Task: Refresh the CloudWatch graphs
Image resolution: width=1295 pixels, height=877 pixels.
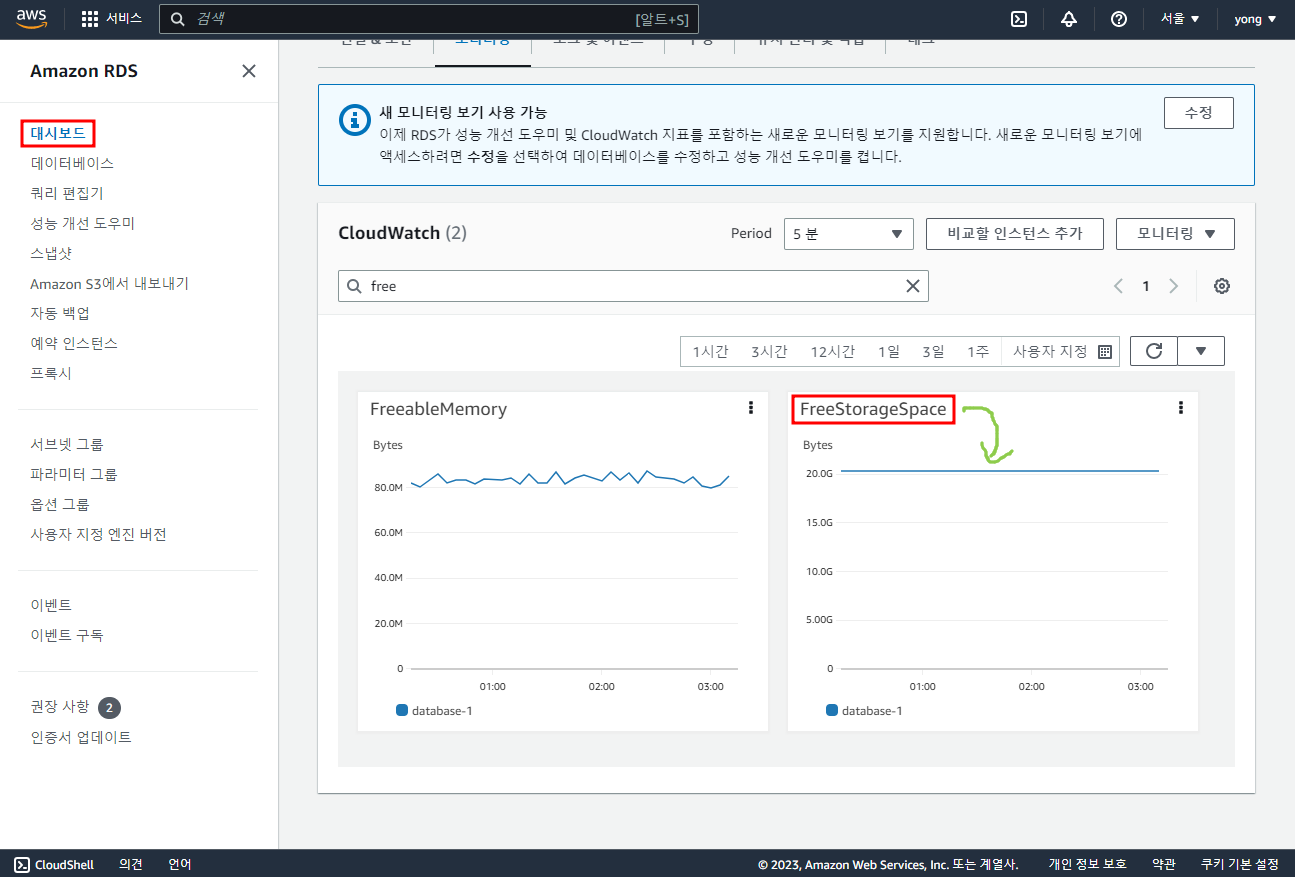Action: pyautogui.click(x=1154, y=351)
